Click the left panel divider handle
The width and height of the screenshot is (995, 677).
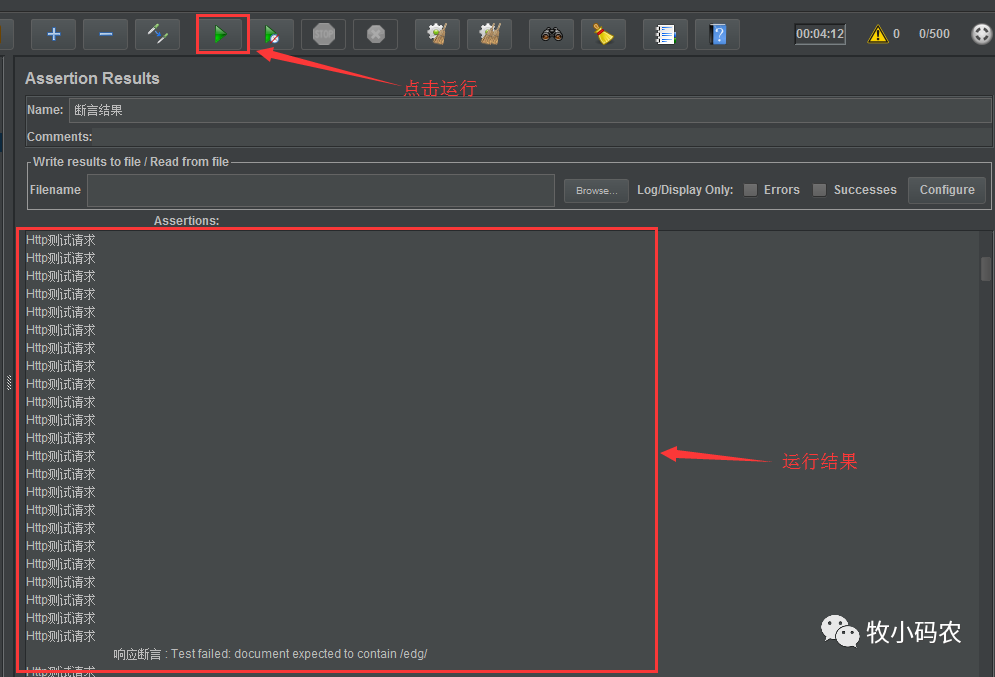click(x=9, y=383)
